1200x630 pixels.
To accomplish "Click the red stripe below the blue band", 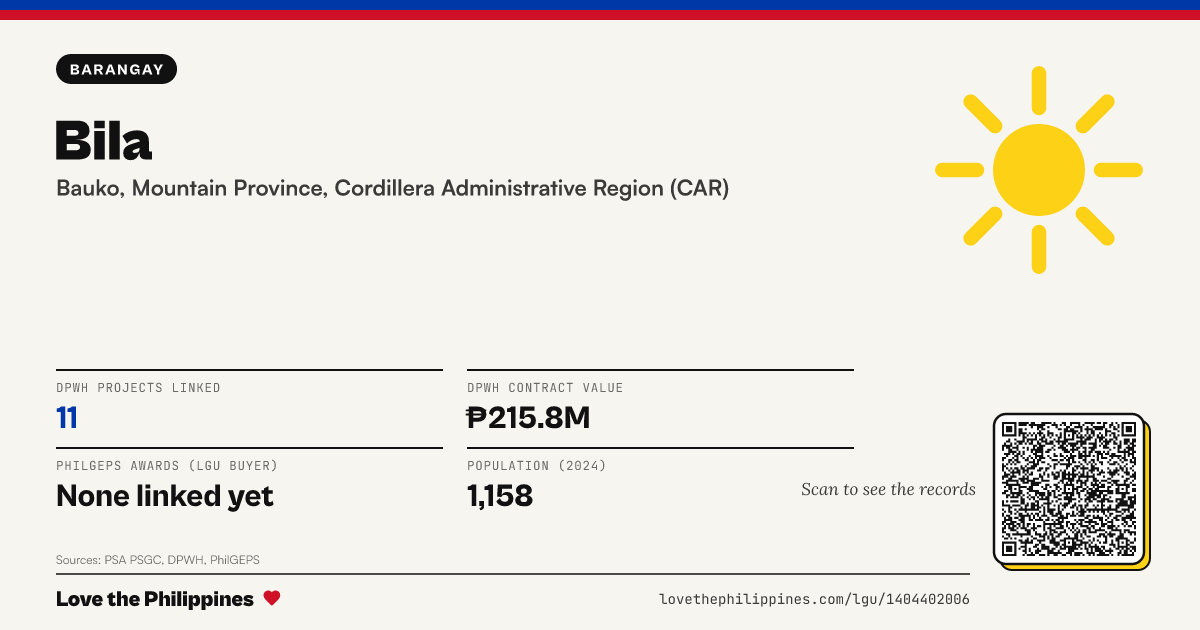I will 600,15.
